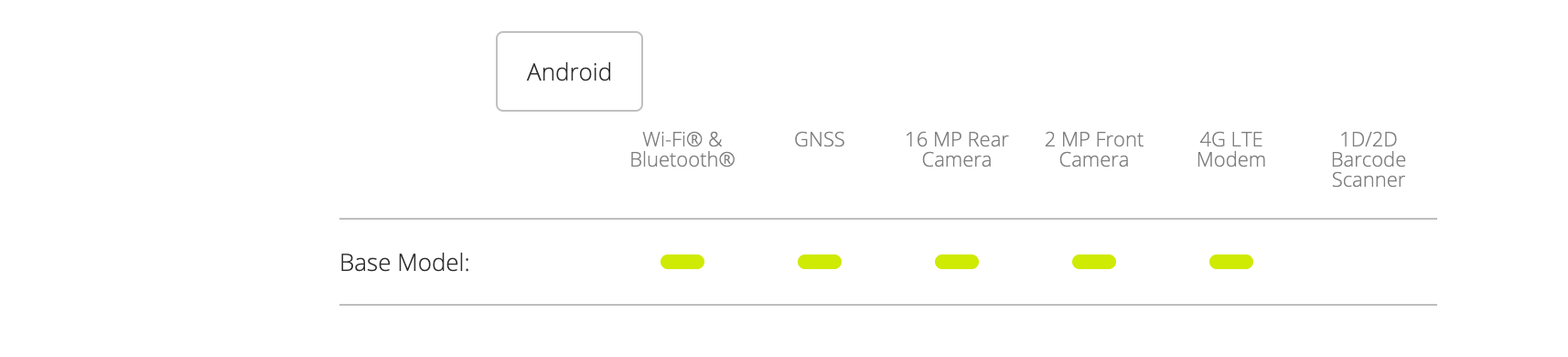
Task: Click the '16 MP Rear' header text
Action: [x=957, y=139]
